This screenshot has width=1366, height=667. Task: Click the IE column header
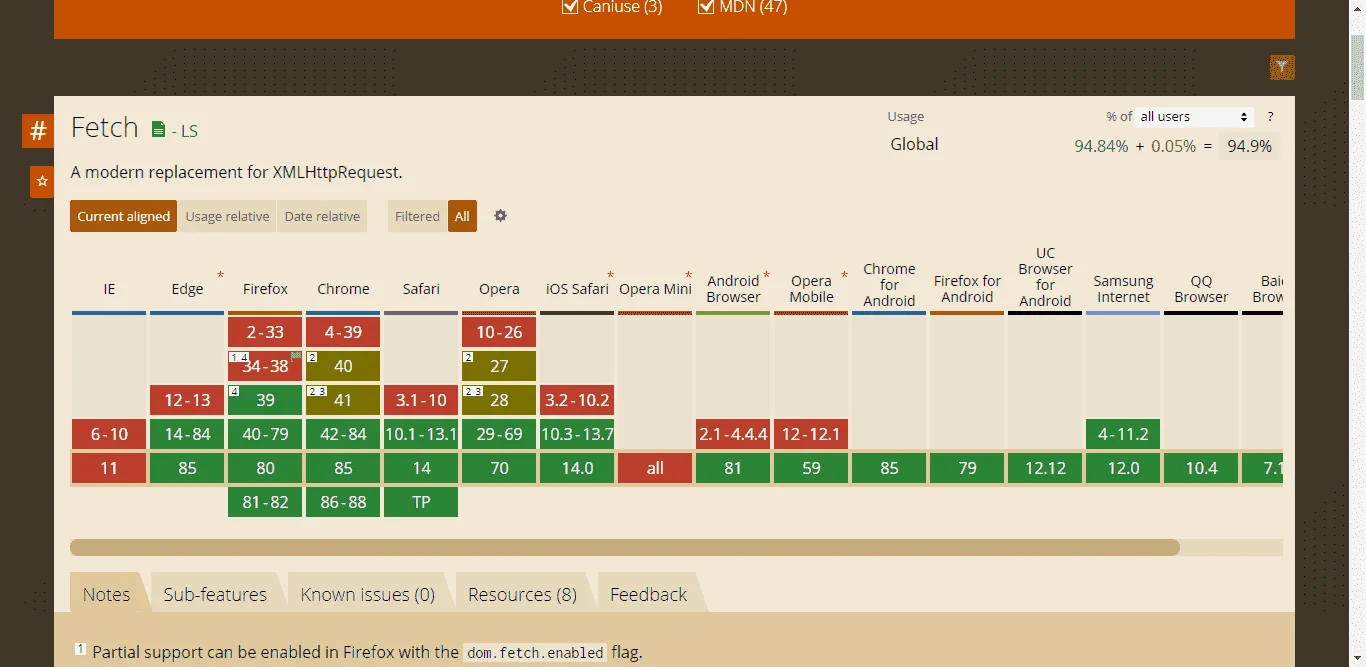tap(109, 289)
